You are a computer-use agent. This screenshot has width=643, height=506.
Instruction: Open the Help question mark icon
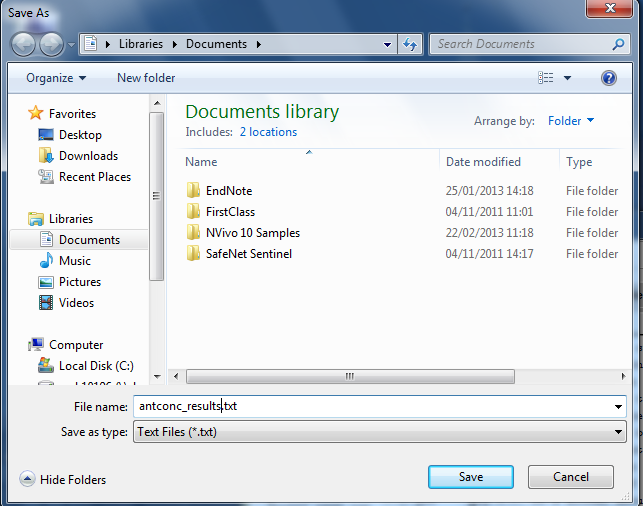608,78
